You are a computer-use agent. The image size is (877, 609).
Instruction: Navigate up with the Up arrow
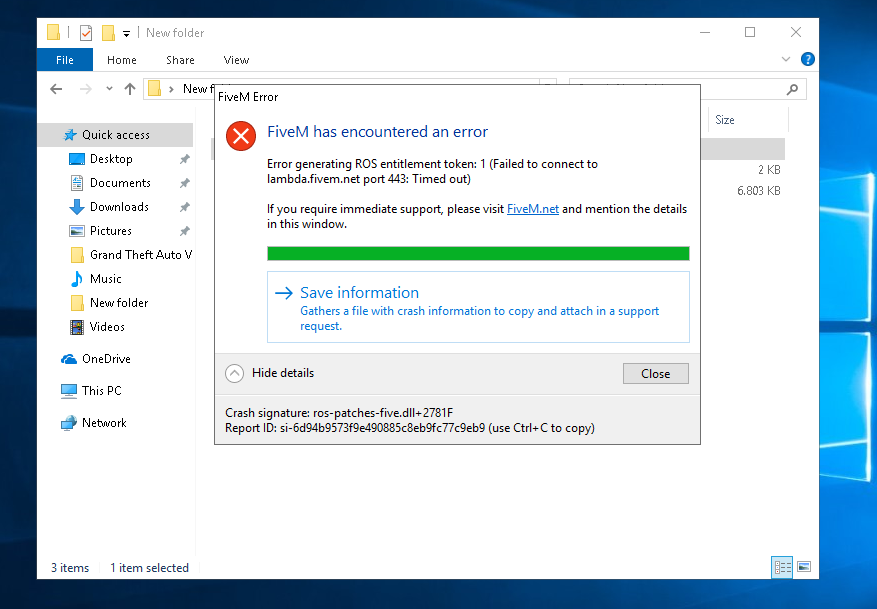pyautogui.click(x=129, y=89)
